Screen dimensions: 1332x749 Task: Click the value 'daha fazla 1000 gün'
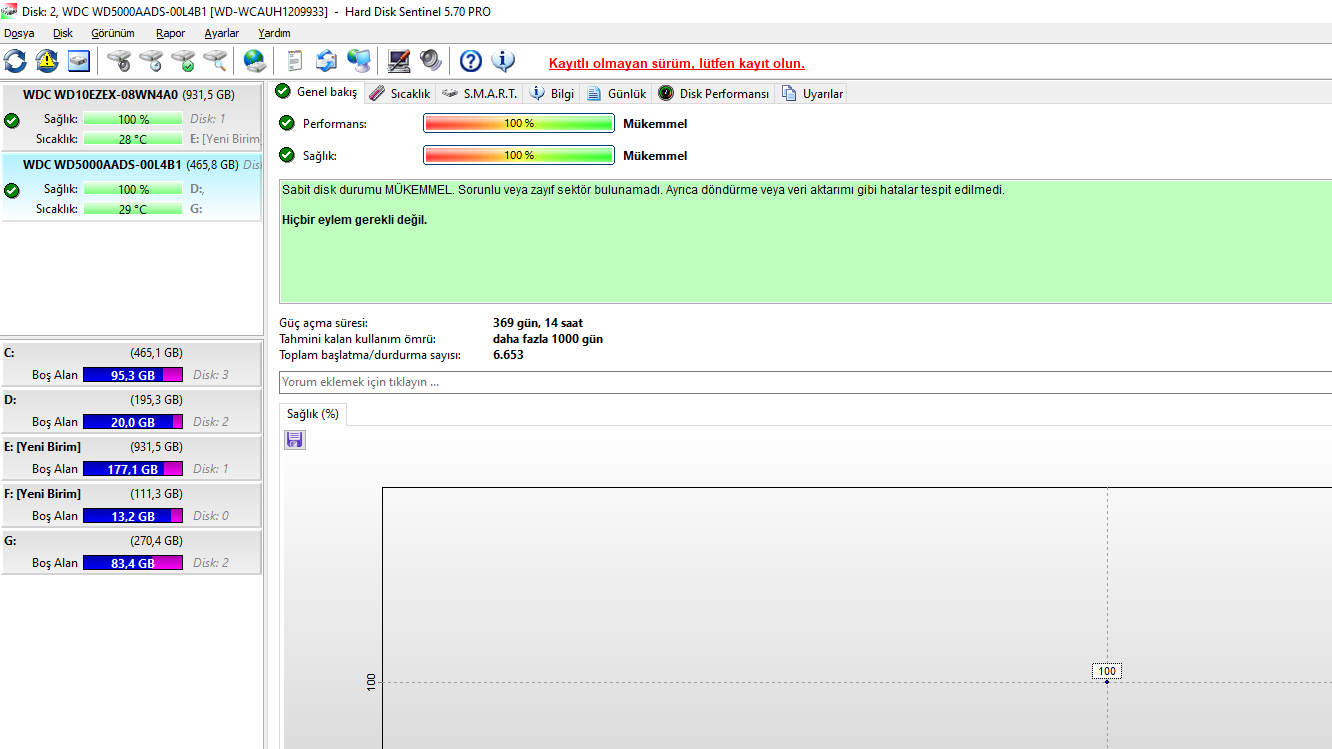(x=548, y=339)
